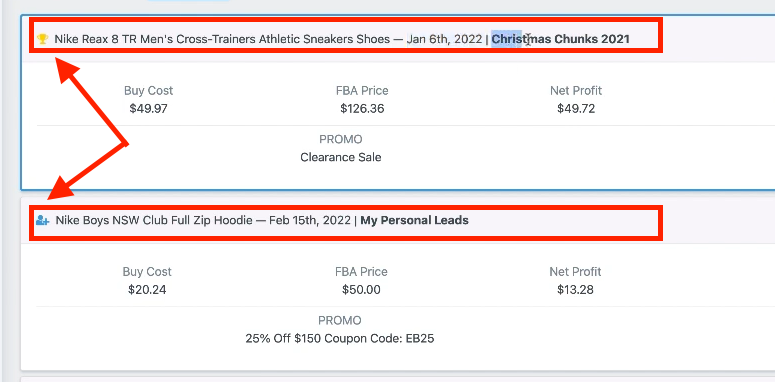Click the gold trophy icon beside Nike Reax
This screenshot has height=382, width=775.
tap(43, 39)
